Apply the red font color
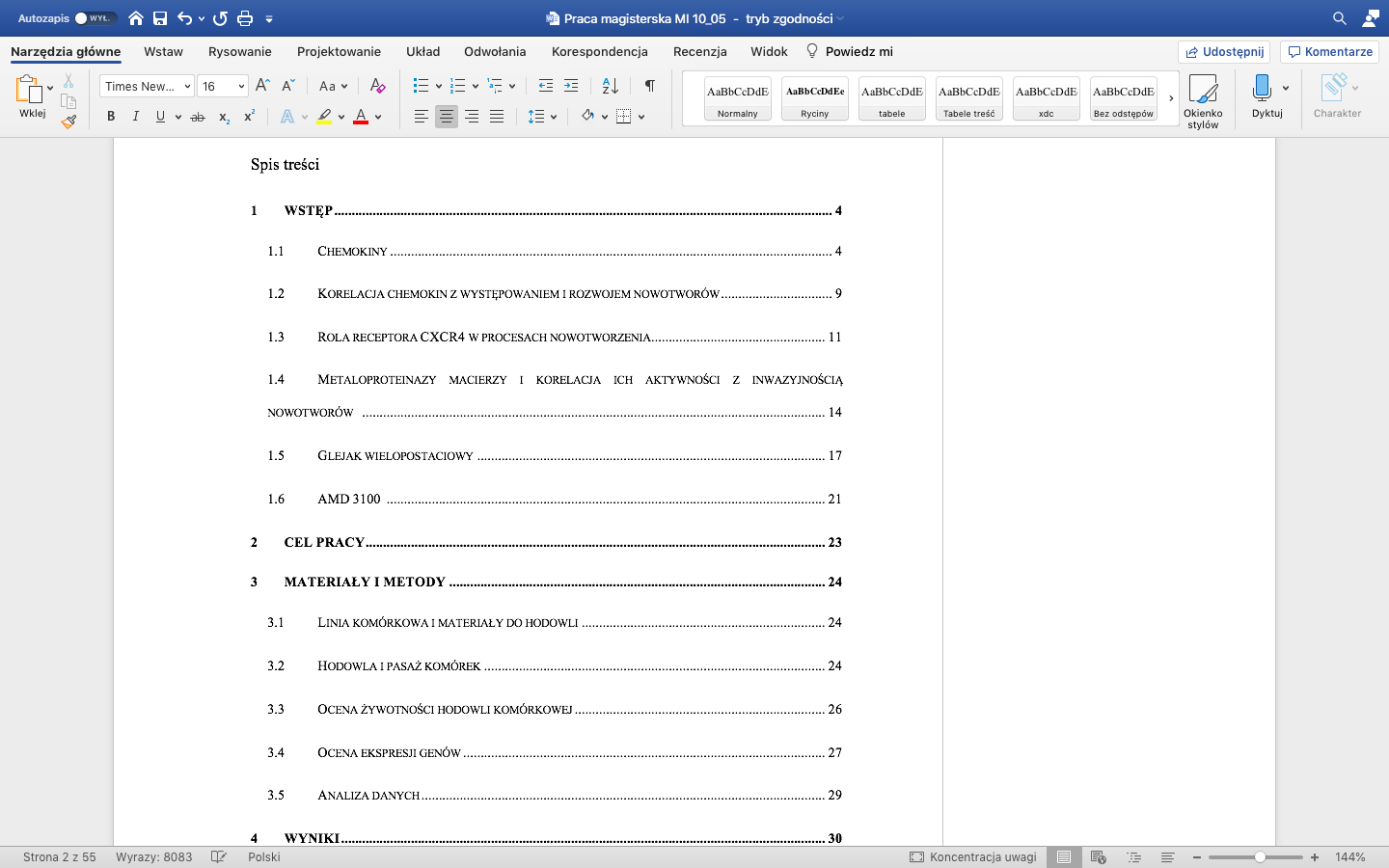 361,117
